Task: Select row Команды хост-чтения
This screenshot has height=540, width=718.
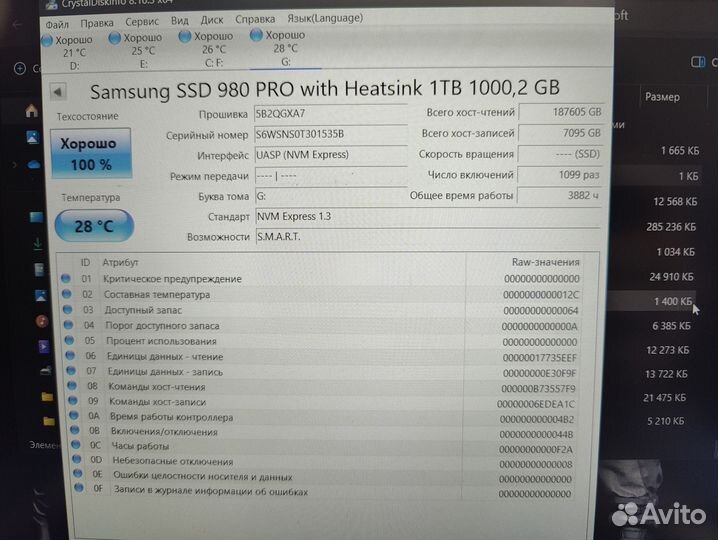Action: 321,387
